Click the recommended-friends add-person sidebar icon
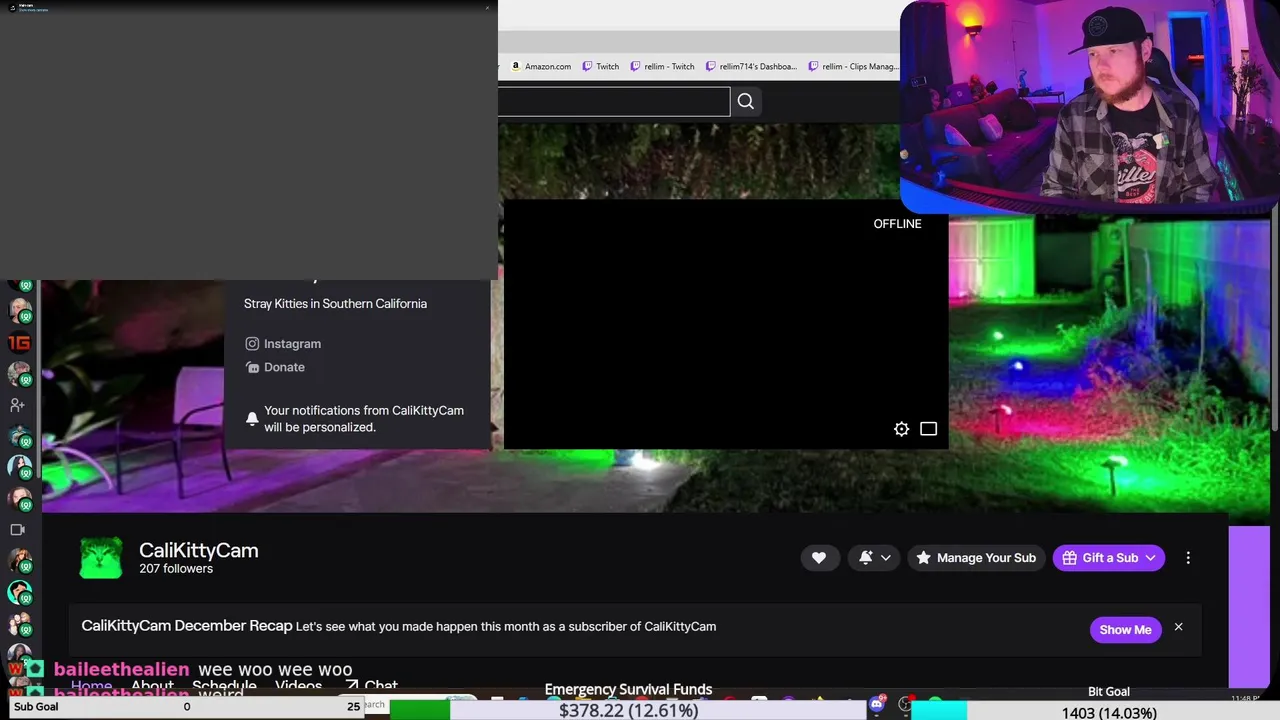1280x720 pixels. (x=17, y=405)
